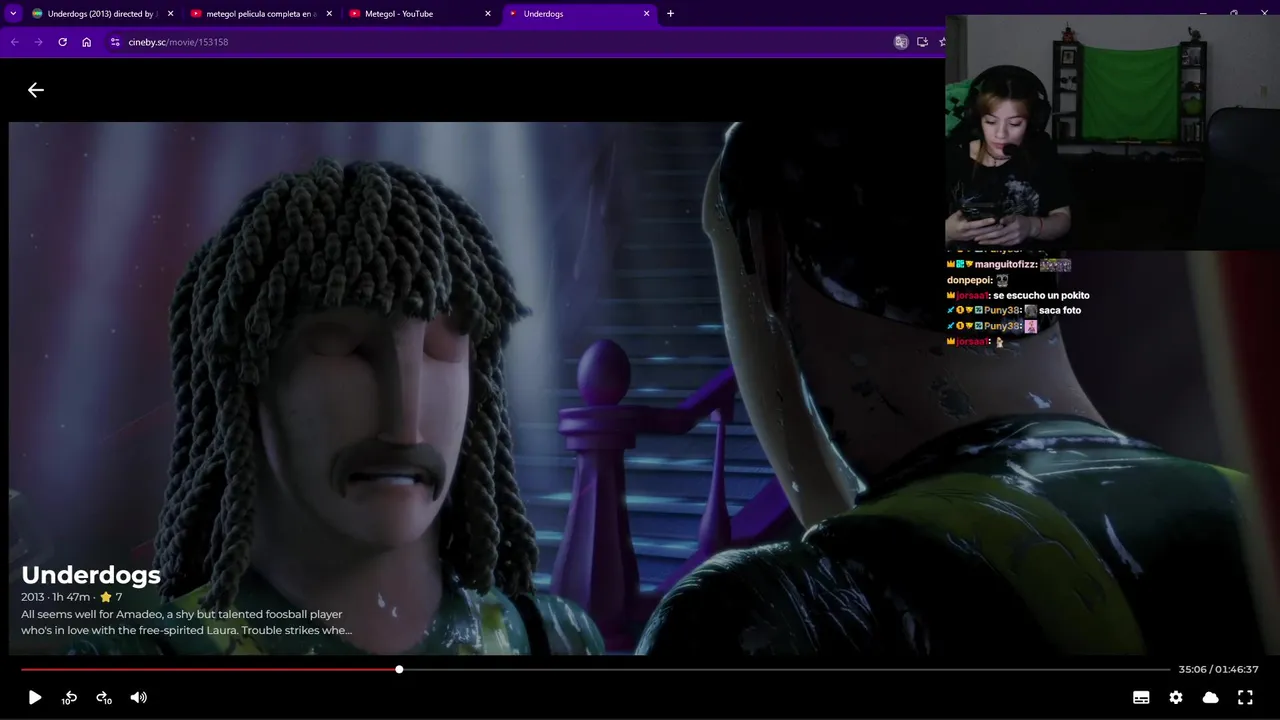Click the 'se escucho un pokito' message
1280x720 pixels.
(1041, 295)
